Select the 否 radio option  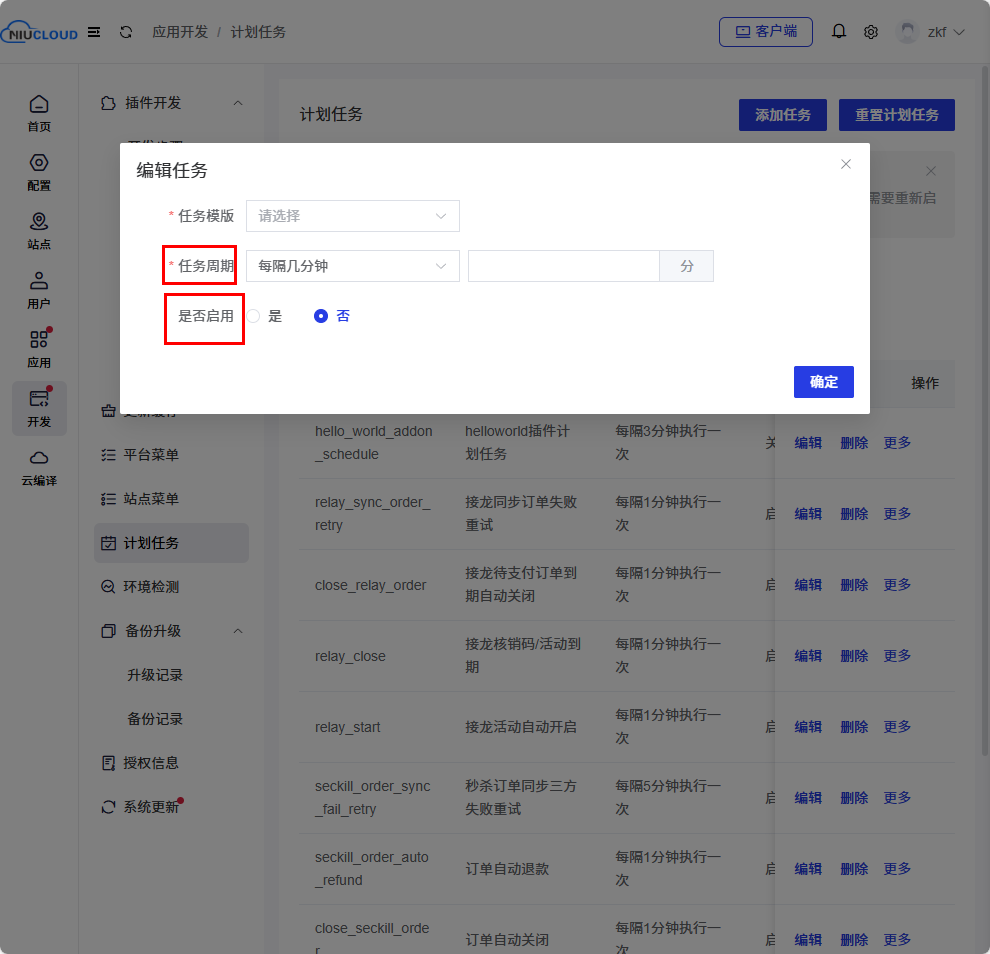coord(321,316)
